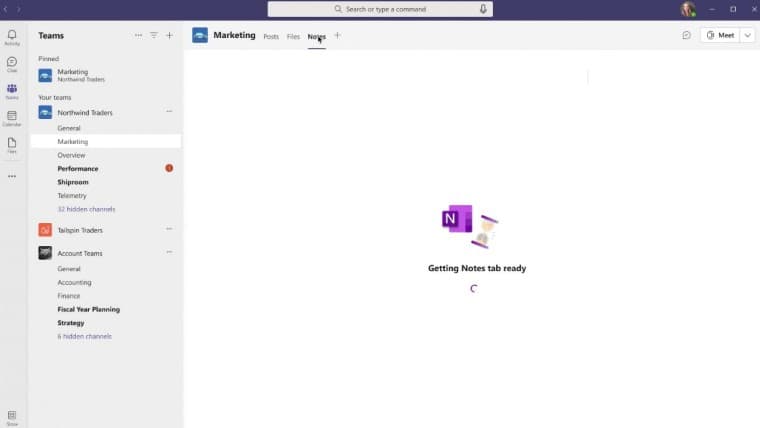The height and width of the screenshot is (428, 760).
Task: Expand the Tailspin Traders team
Action: (80, 230)
